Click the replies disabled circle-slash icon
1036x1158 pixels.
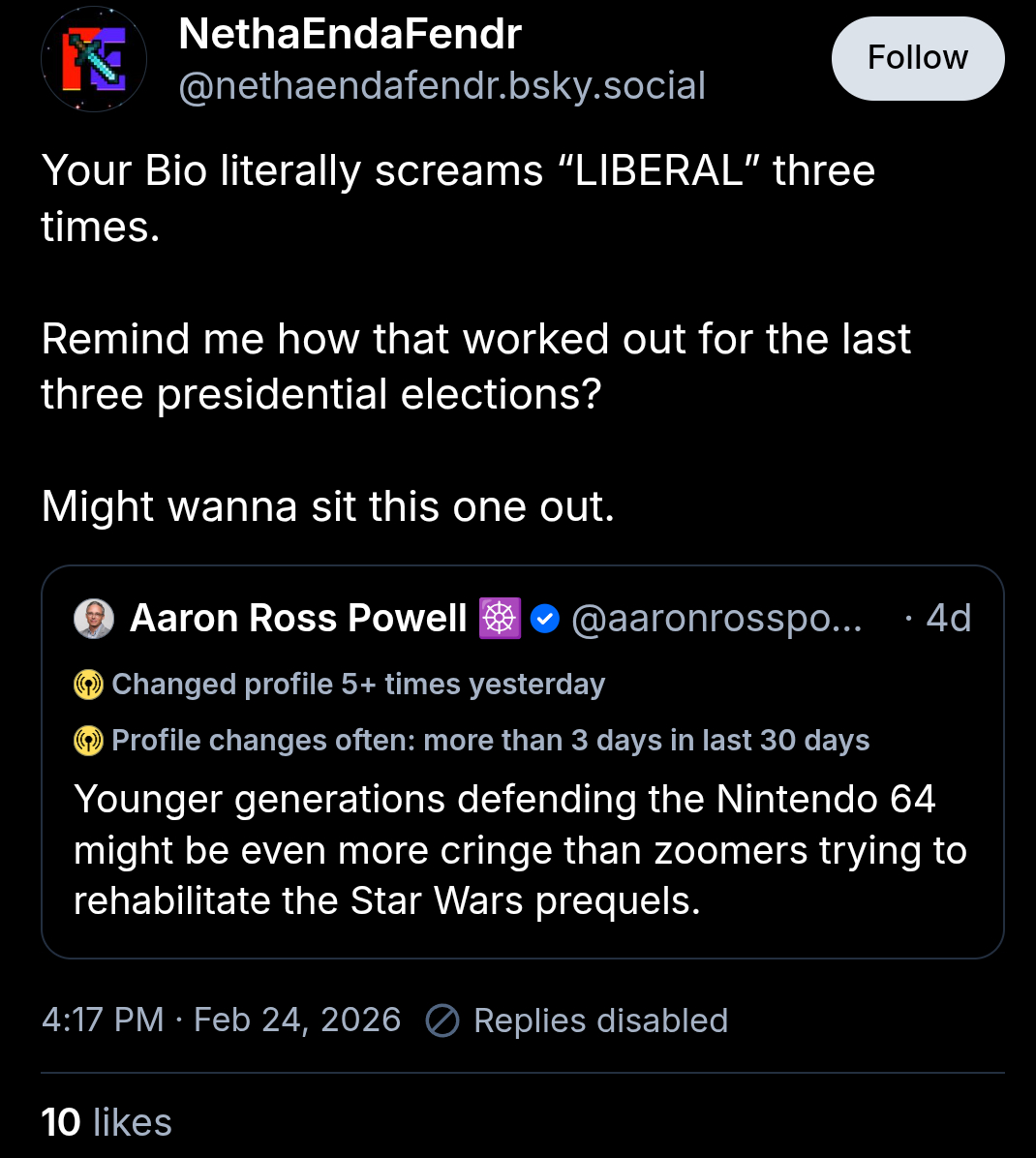click(x=442, y=1021)
